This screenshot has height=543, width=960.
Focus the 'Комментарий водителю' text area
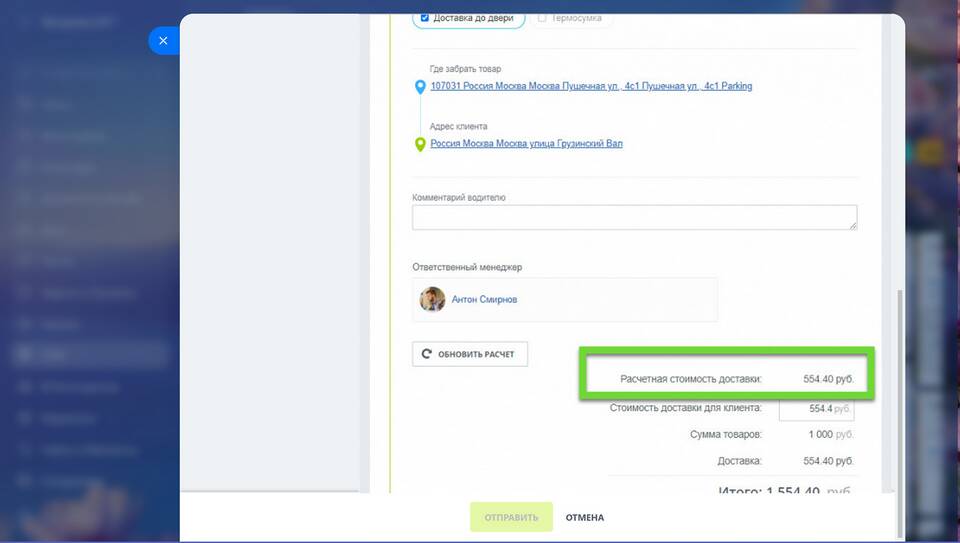tap(634, 217)
